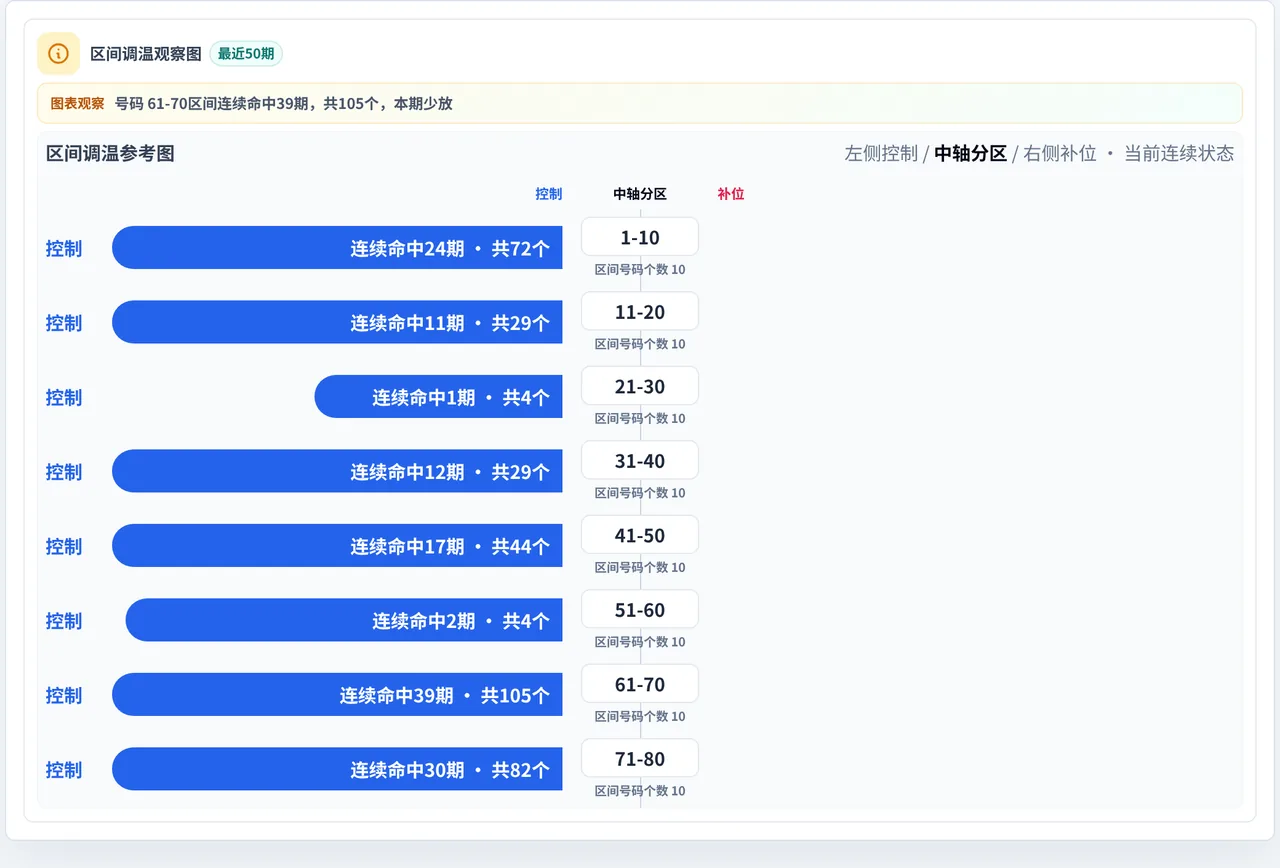1280x868 pixels.
Task: Click the 图表观察 label in the notice bar
Action: click(77, 103)
